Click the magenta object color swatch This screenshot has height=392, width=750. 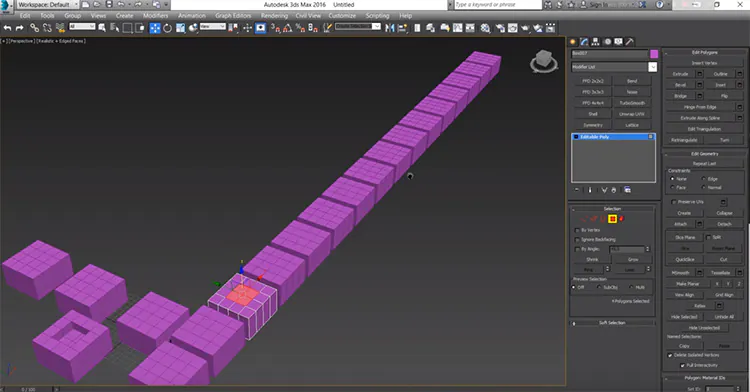pos(654,54)
